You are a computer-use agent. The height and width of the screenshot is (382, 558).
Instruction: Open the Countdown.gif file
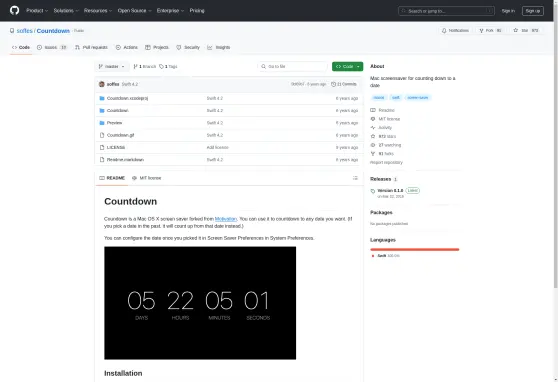120,135
